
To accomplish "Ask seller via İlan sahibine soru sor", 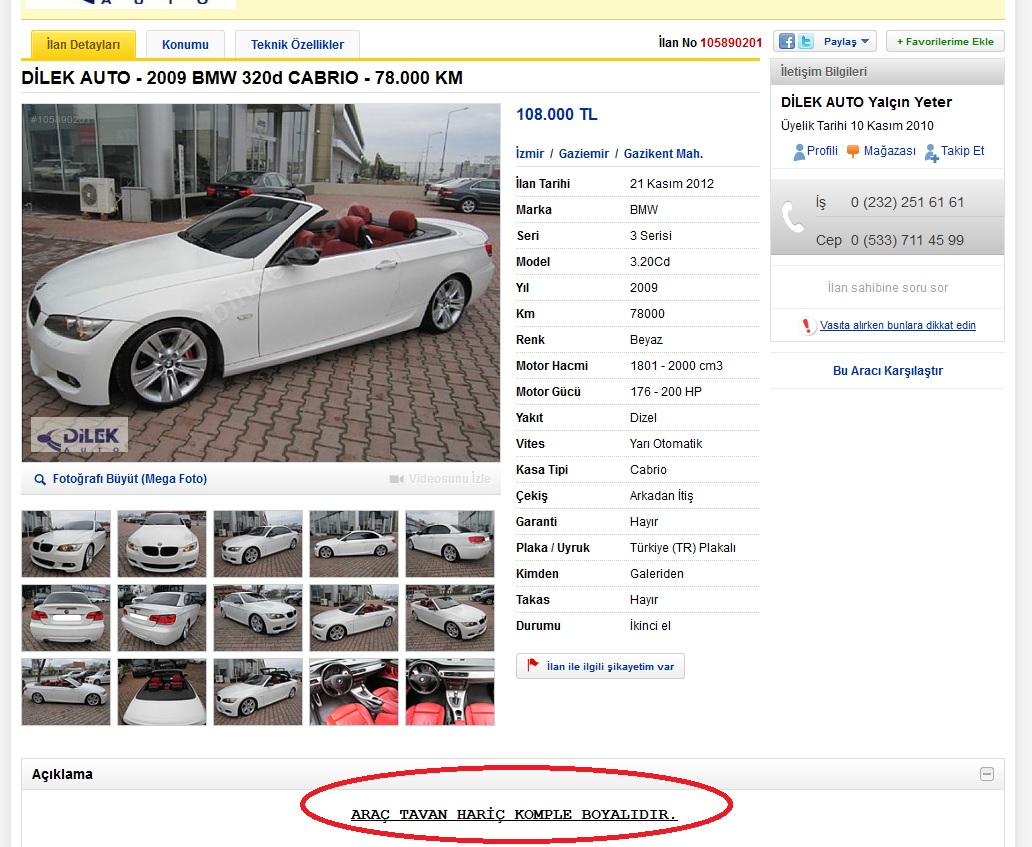I will 887,288.
